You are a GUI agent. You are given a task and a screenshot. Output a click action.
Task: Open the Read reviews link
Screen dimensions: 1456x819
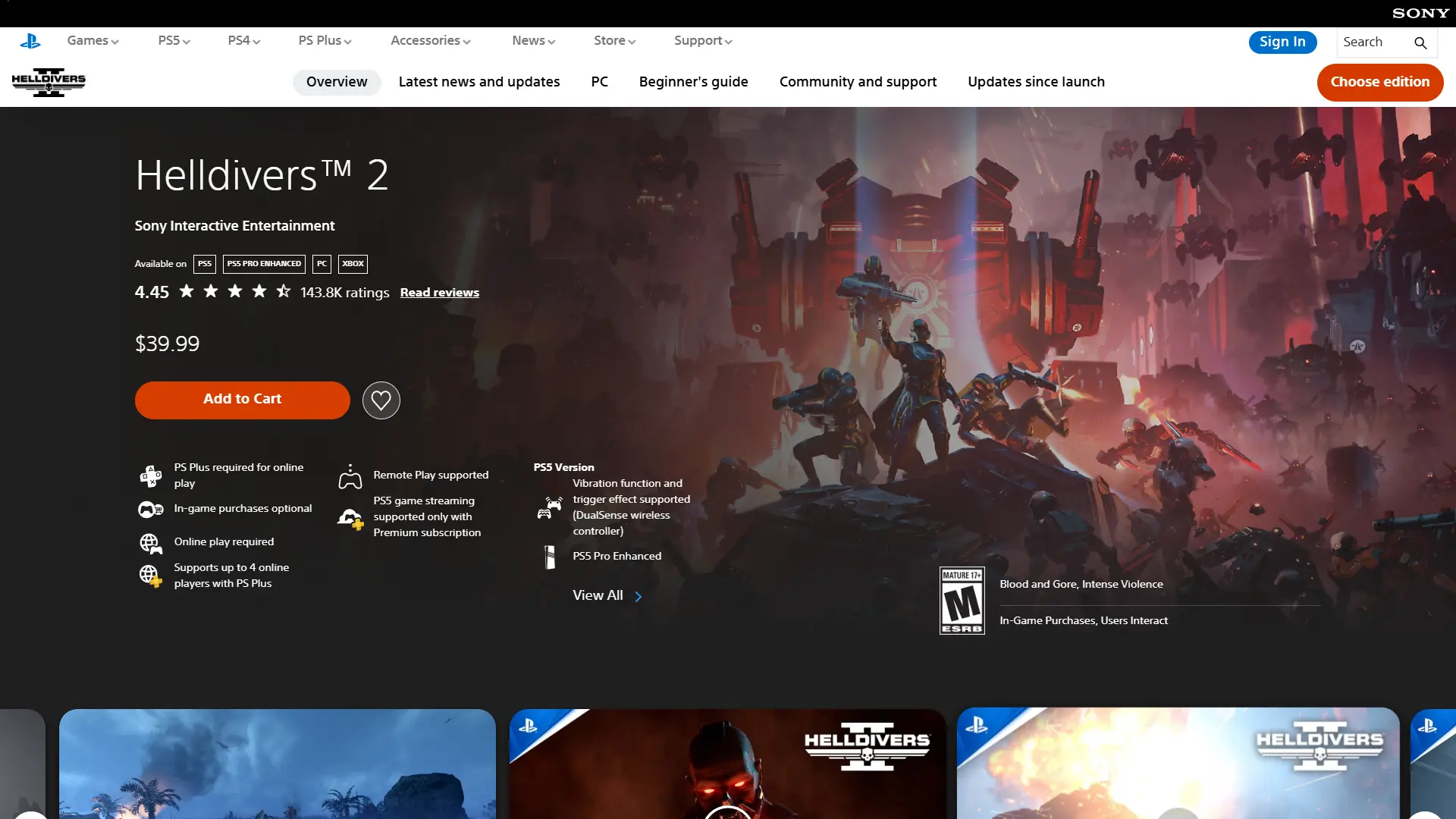pyautogui.click(x=439, y=293)
